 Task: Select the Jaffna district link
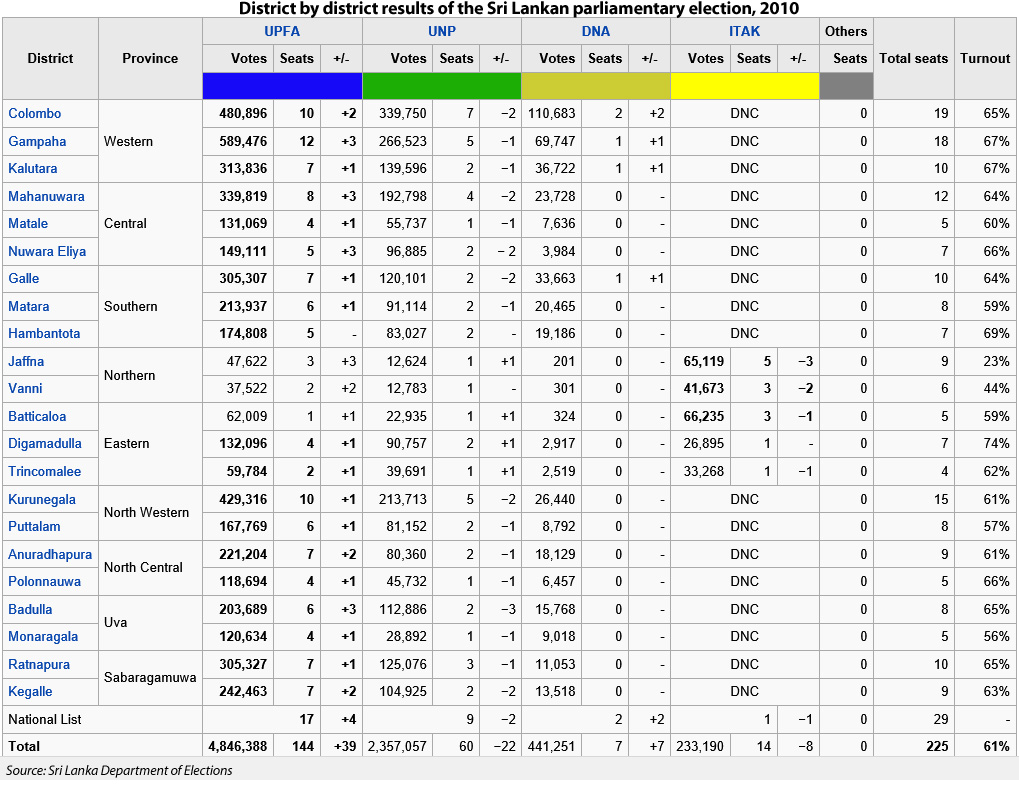click(26, 362)
